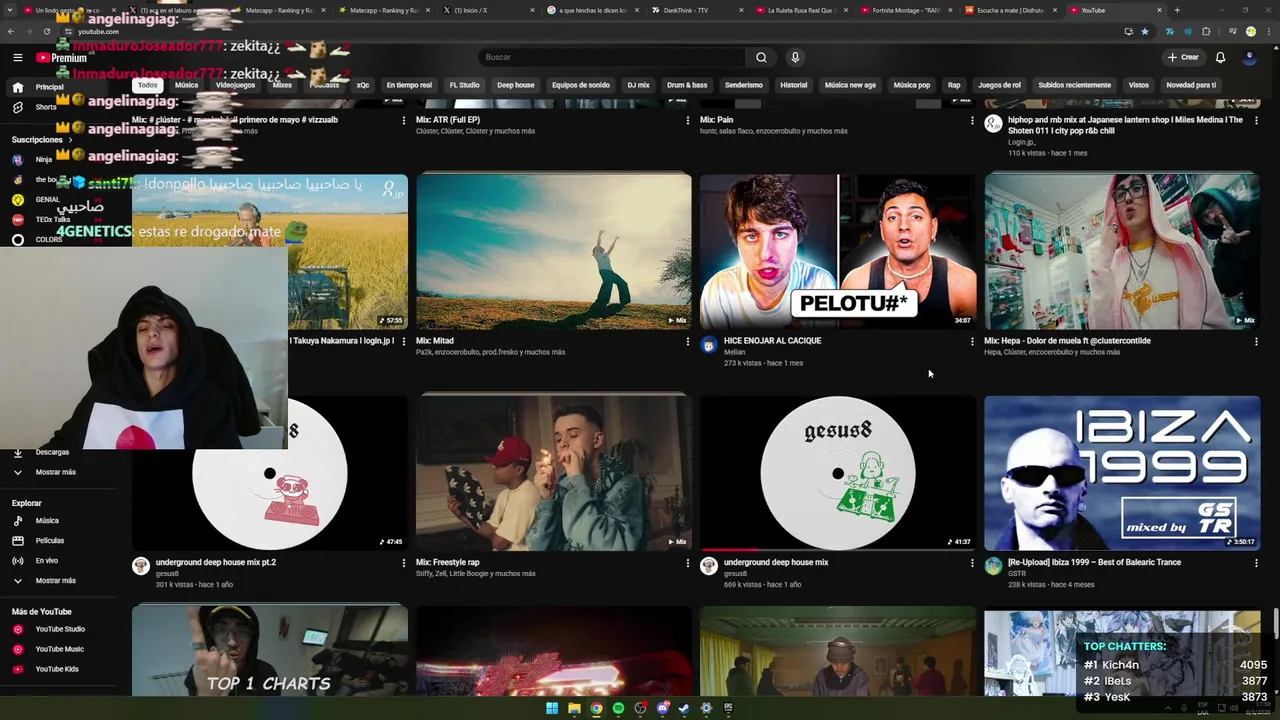Select the Música new age chip
Viewport: 1280px width, 720px height.
(x=850, y=85)
